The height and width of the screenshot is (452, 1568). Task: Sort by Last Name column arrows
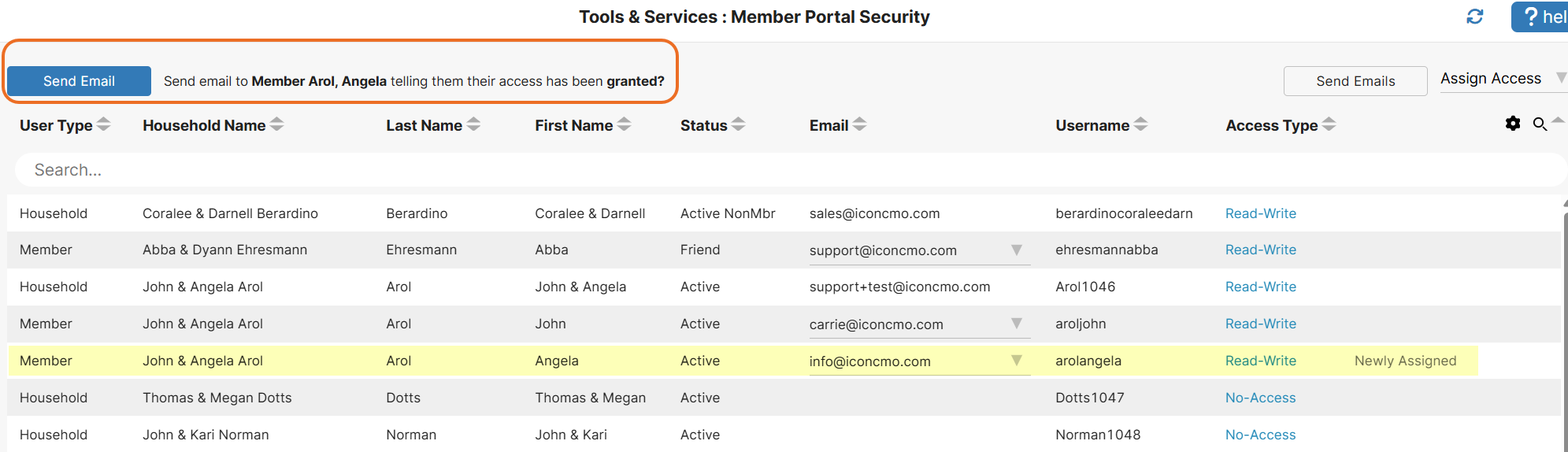(x=473, y=124)
